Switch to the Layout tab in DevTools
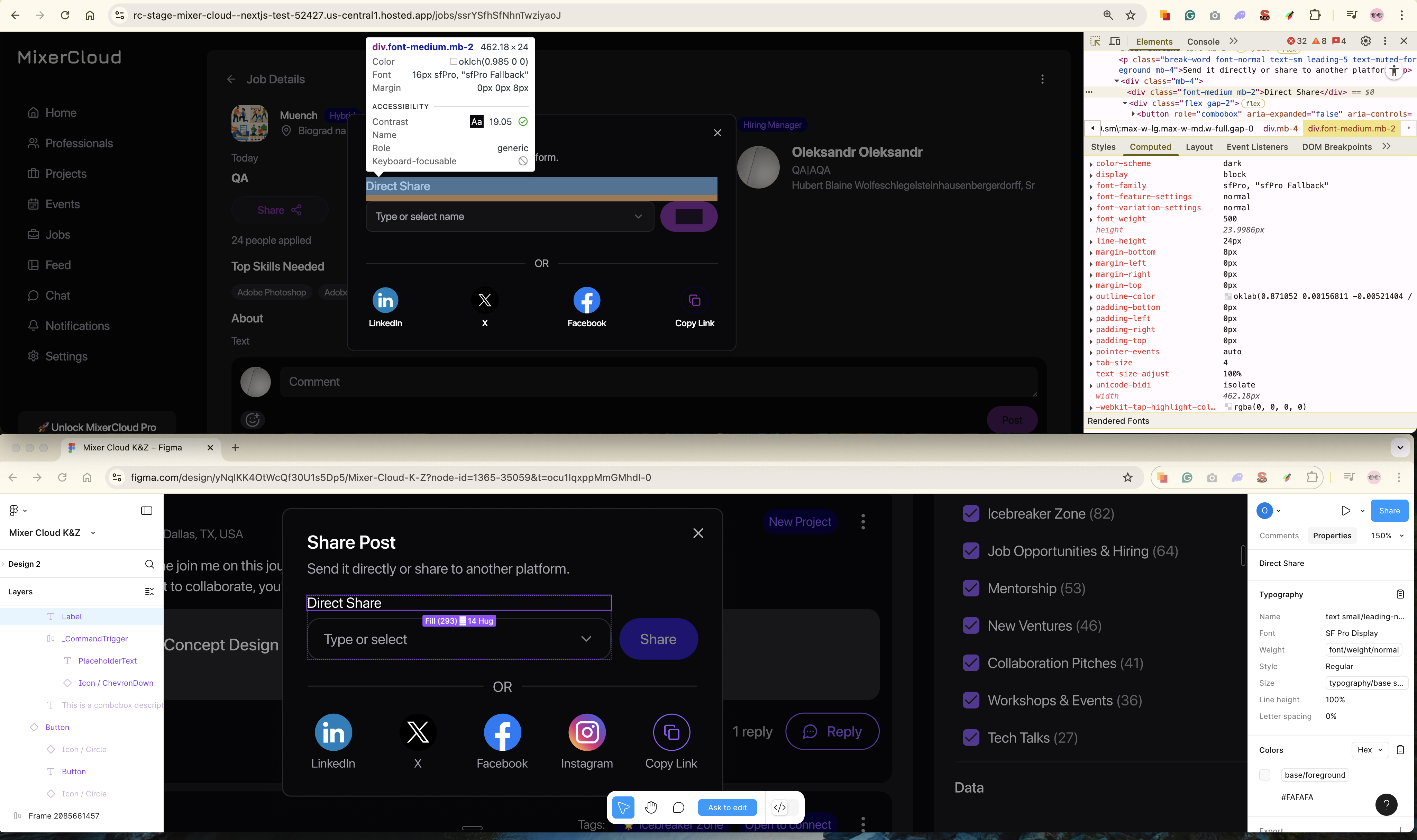The width and height of the screenshot is (1417, 840). click(1199, 147)
